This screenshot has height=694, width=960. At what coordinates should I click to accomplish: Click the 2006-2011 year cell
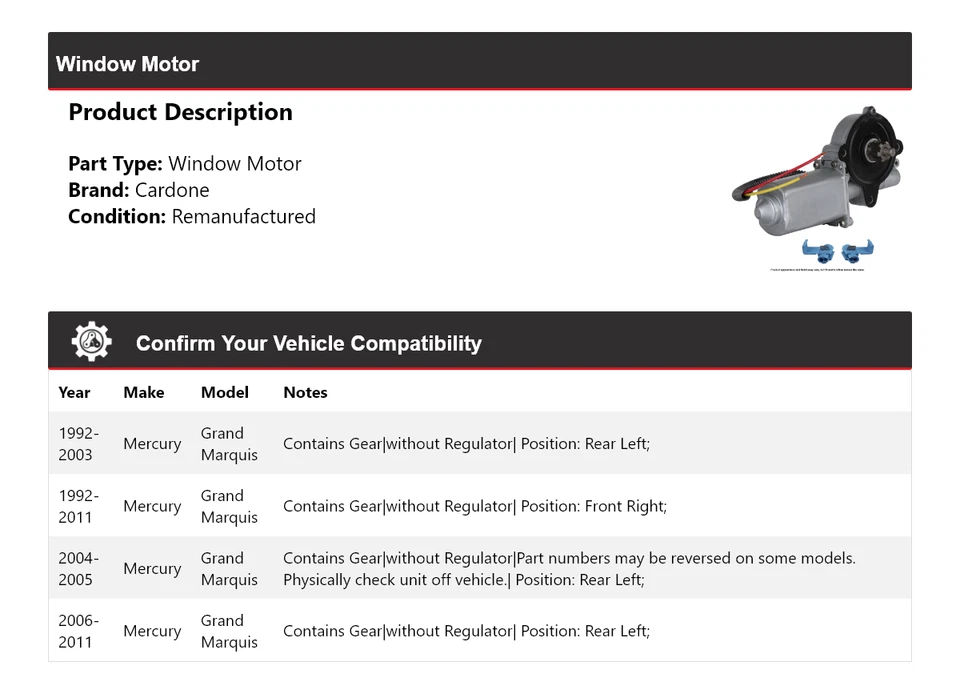78,631
